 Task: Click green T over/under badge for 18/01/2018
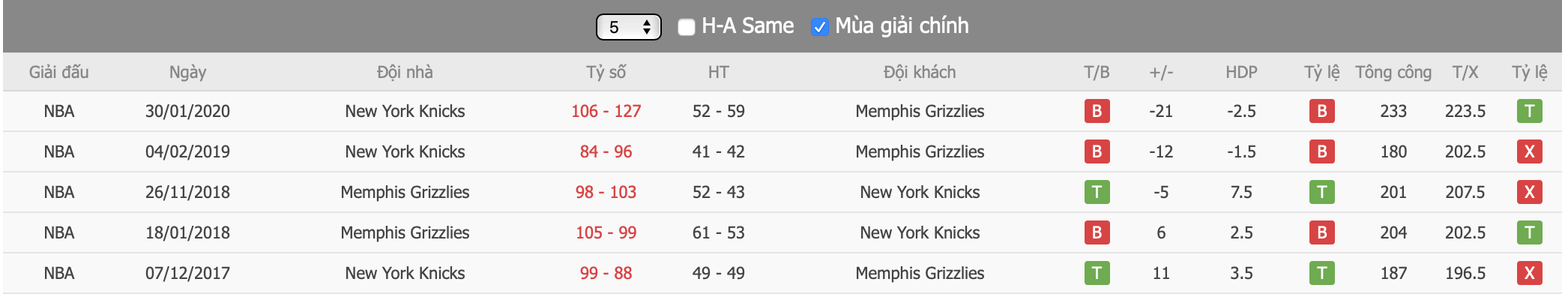1529,232
